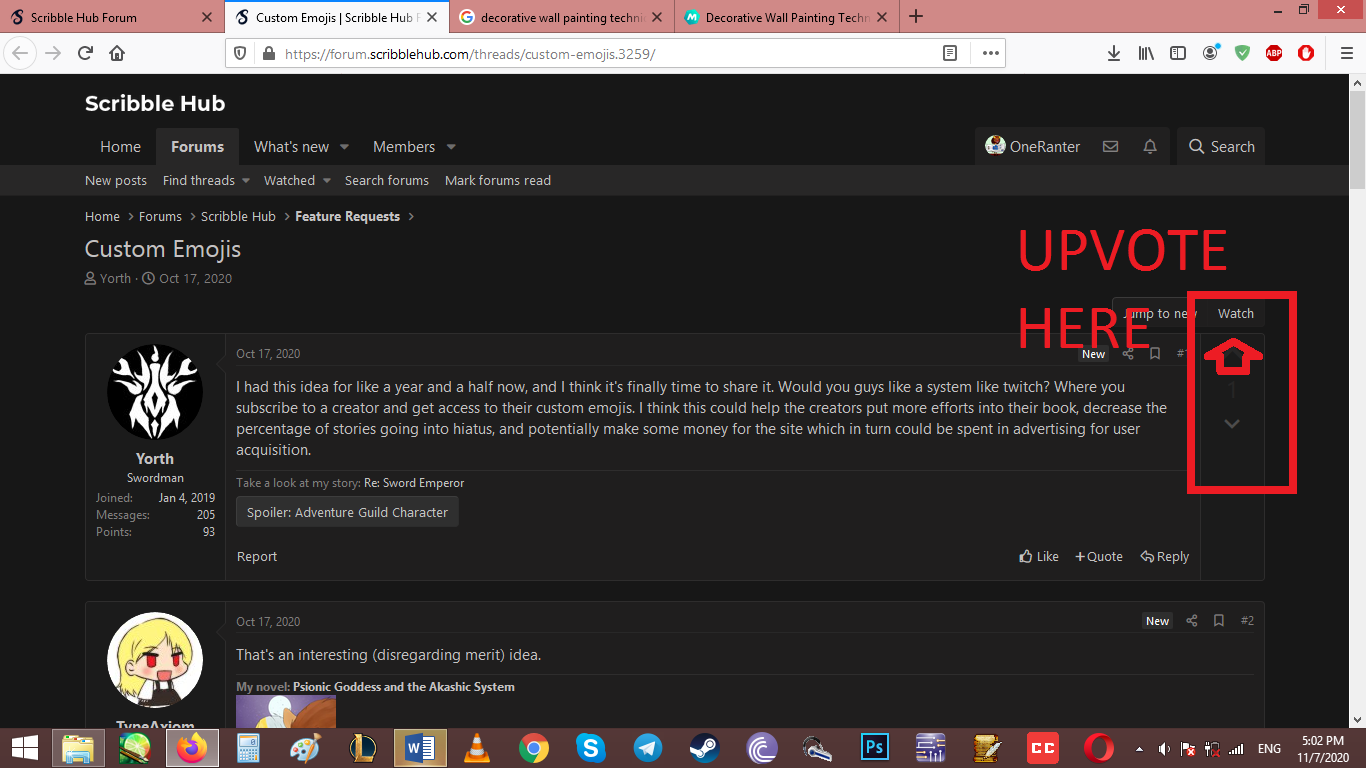1366x768 pixels.
Task: Reload the current page
Action: 85,54
